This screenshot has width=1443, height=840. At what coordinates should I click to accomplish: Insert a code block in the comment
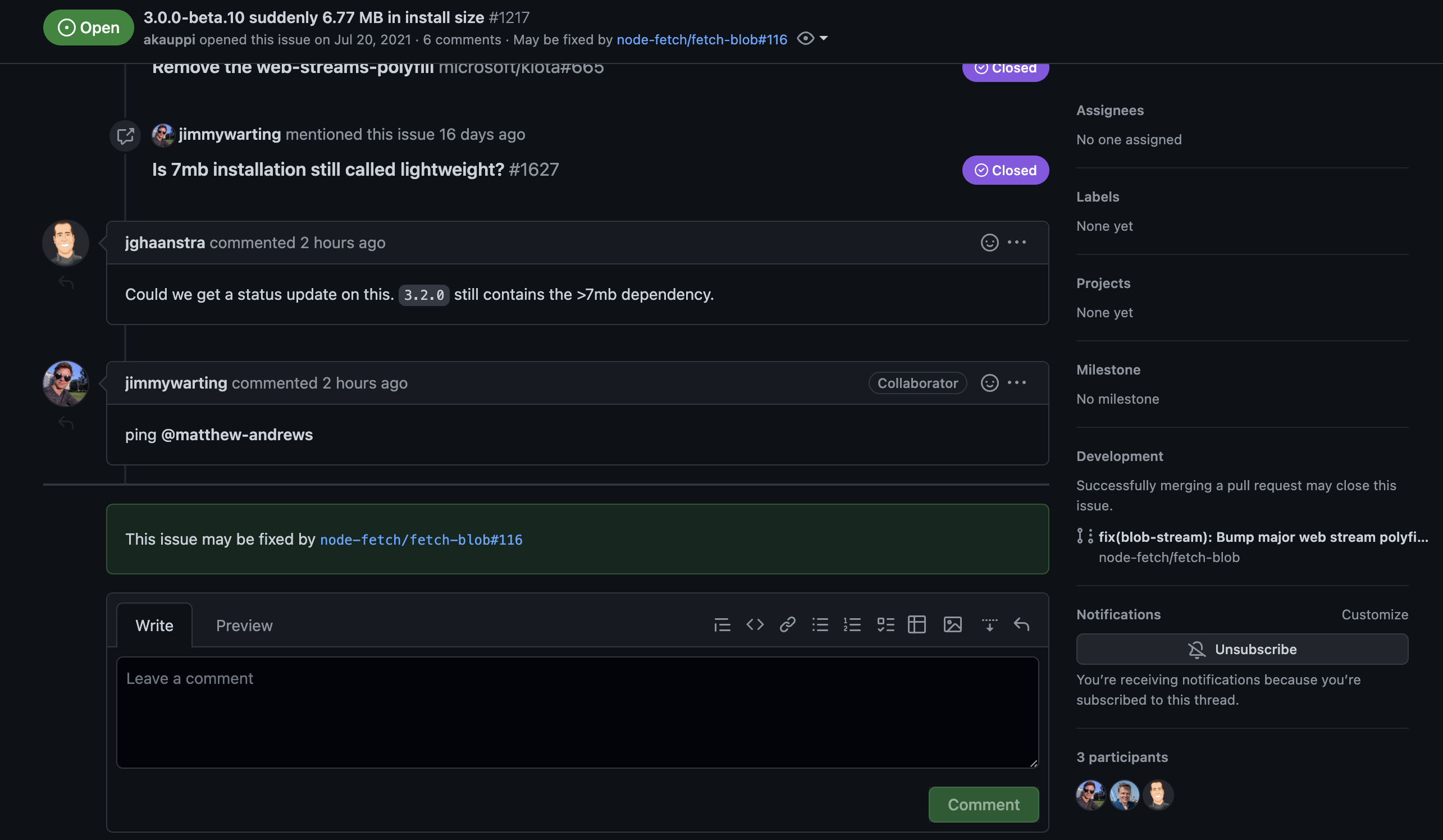point(755,624)
